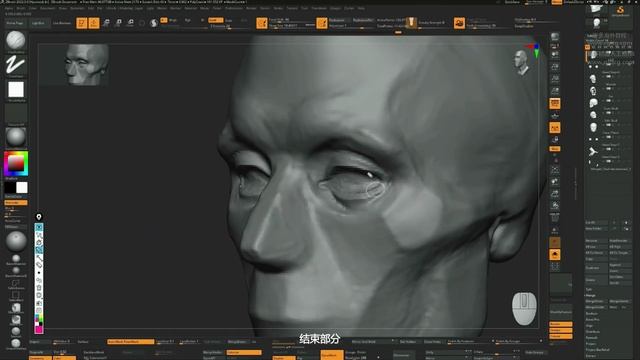The width and height of the screenshot is (640, 360).
Task: Open the material sphere selector
Action: pyautogui.click(x=16, y=138)
